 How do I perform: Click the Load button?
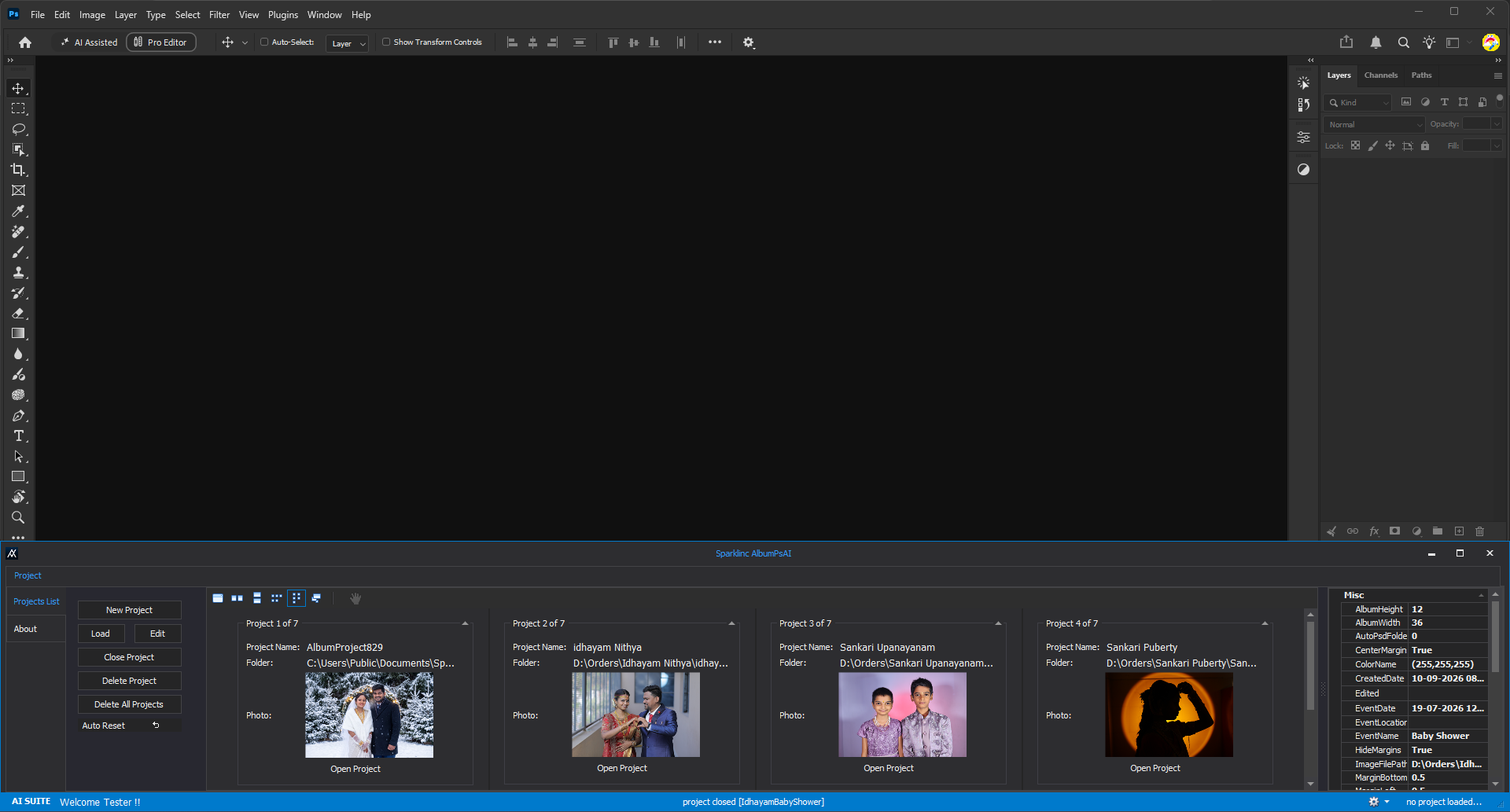[x=101, y=634]
